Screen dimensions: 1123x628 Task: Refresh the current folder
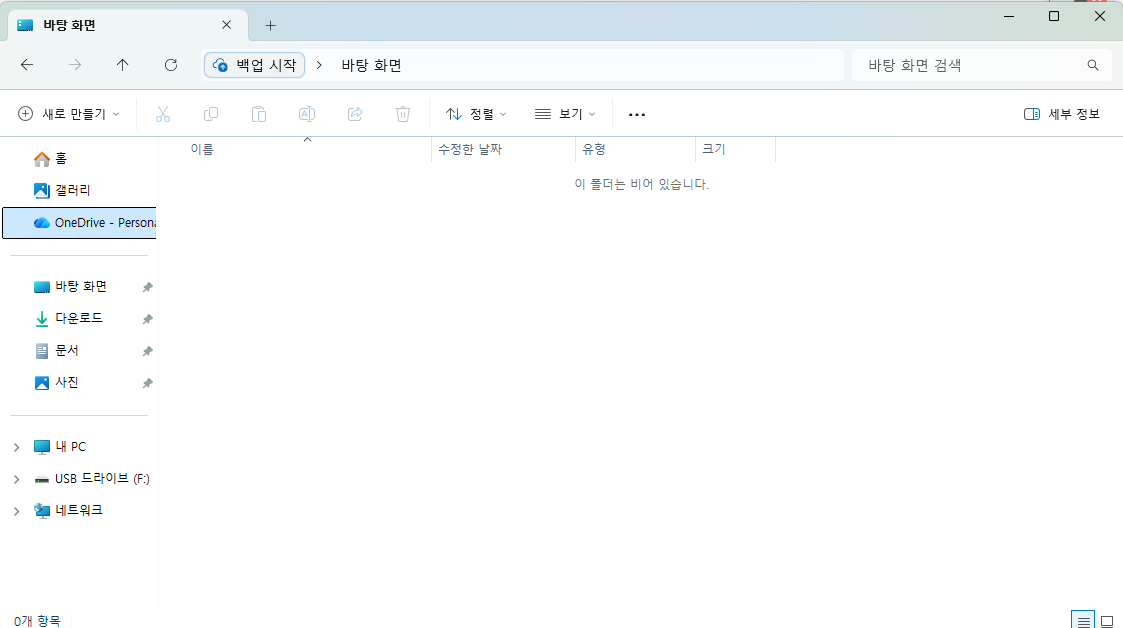pos(170,65)
